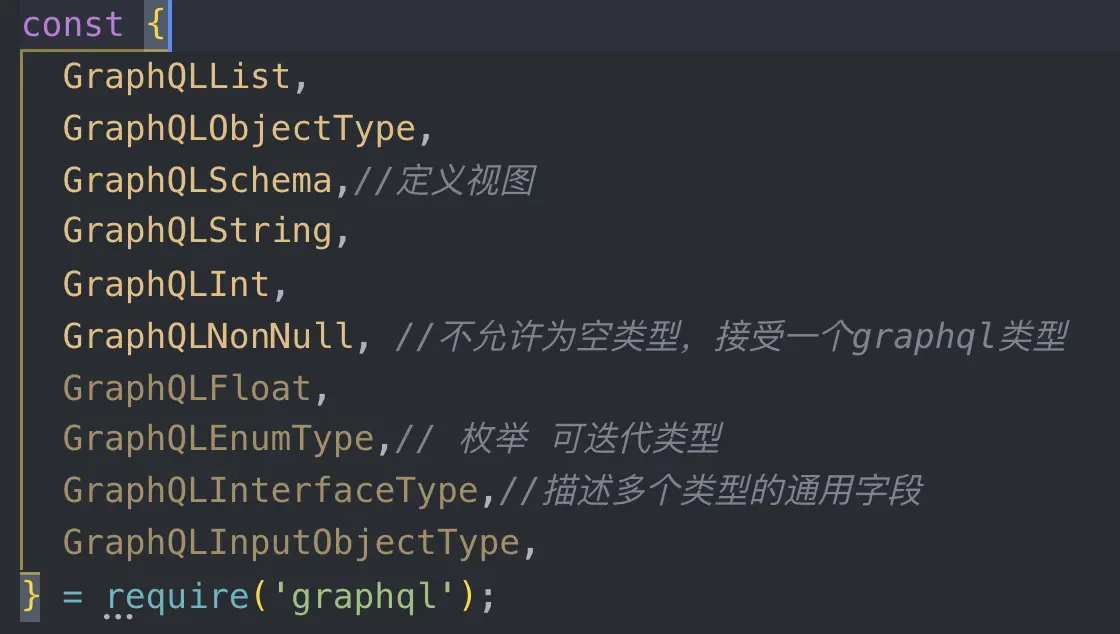Click the GraphQLEnumType identifier
The image size is (1120, 634).
point(217,440)
